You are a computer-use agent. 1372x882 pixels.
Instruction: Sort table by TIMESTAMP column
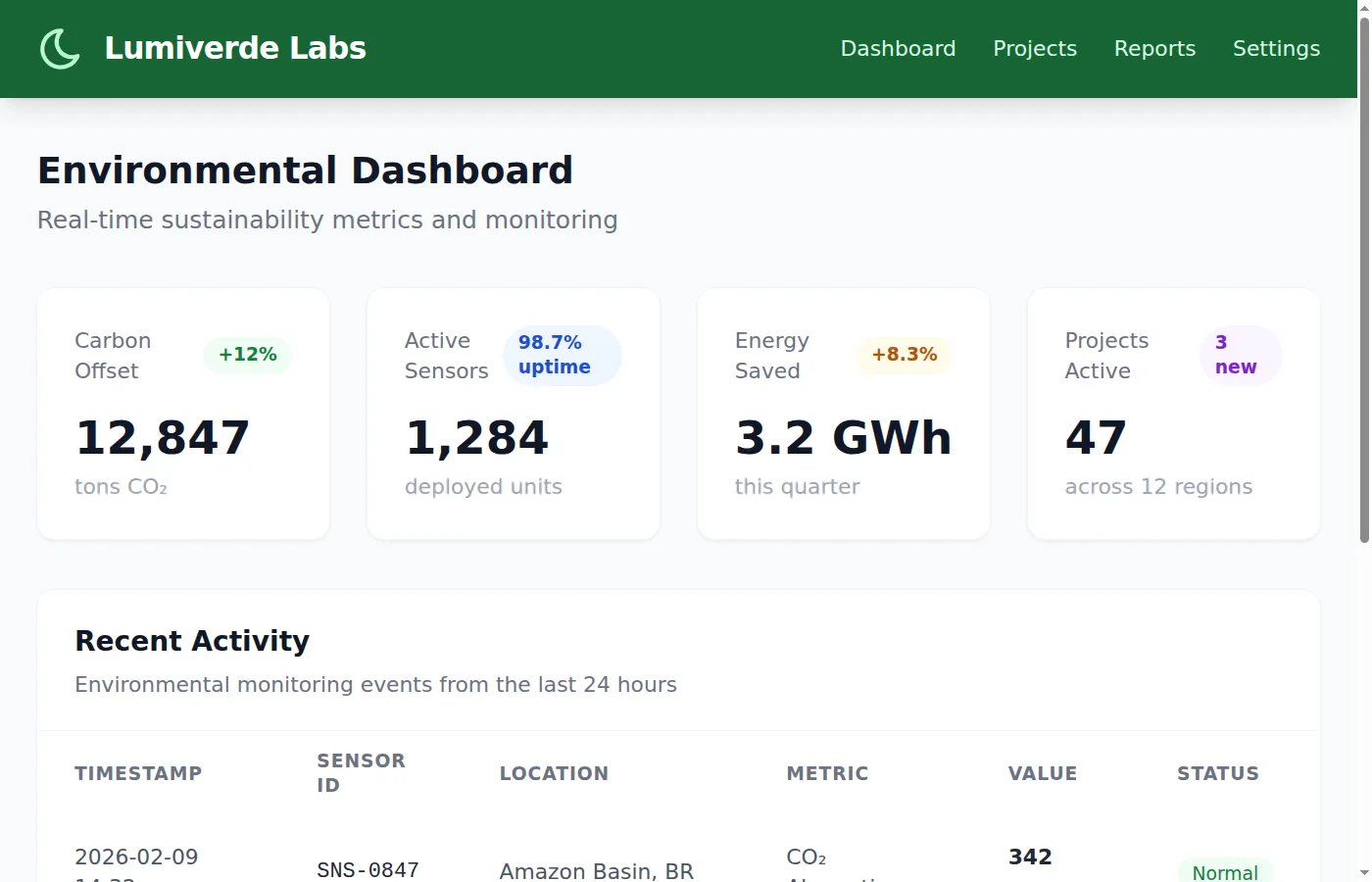click(138, 772)
